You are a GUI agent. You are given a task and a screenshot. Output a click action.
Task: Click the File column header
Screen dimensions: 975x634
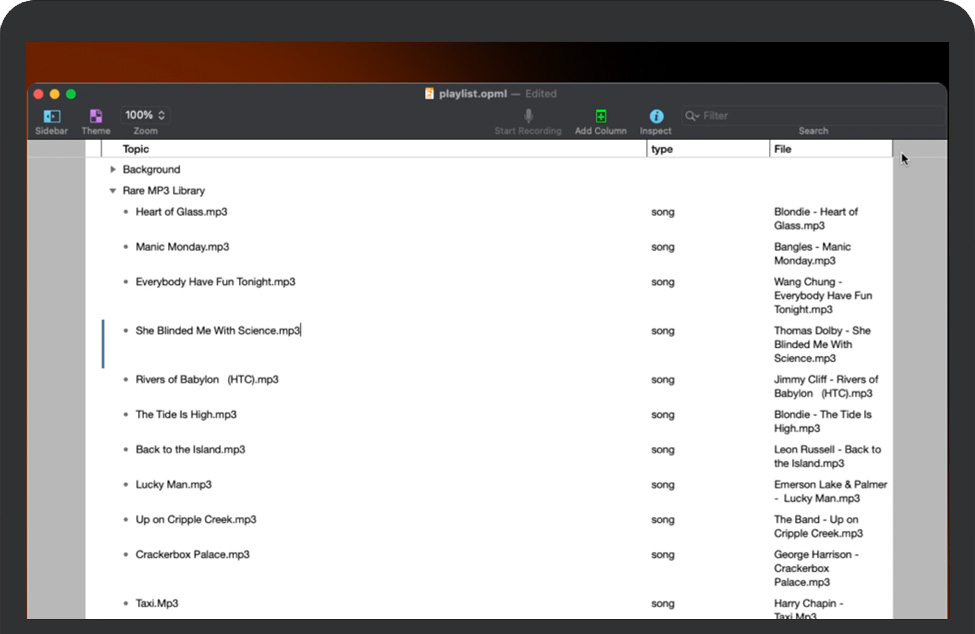[783, 149]
